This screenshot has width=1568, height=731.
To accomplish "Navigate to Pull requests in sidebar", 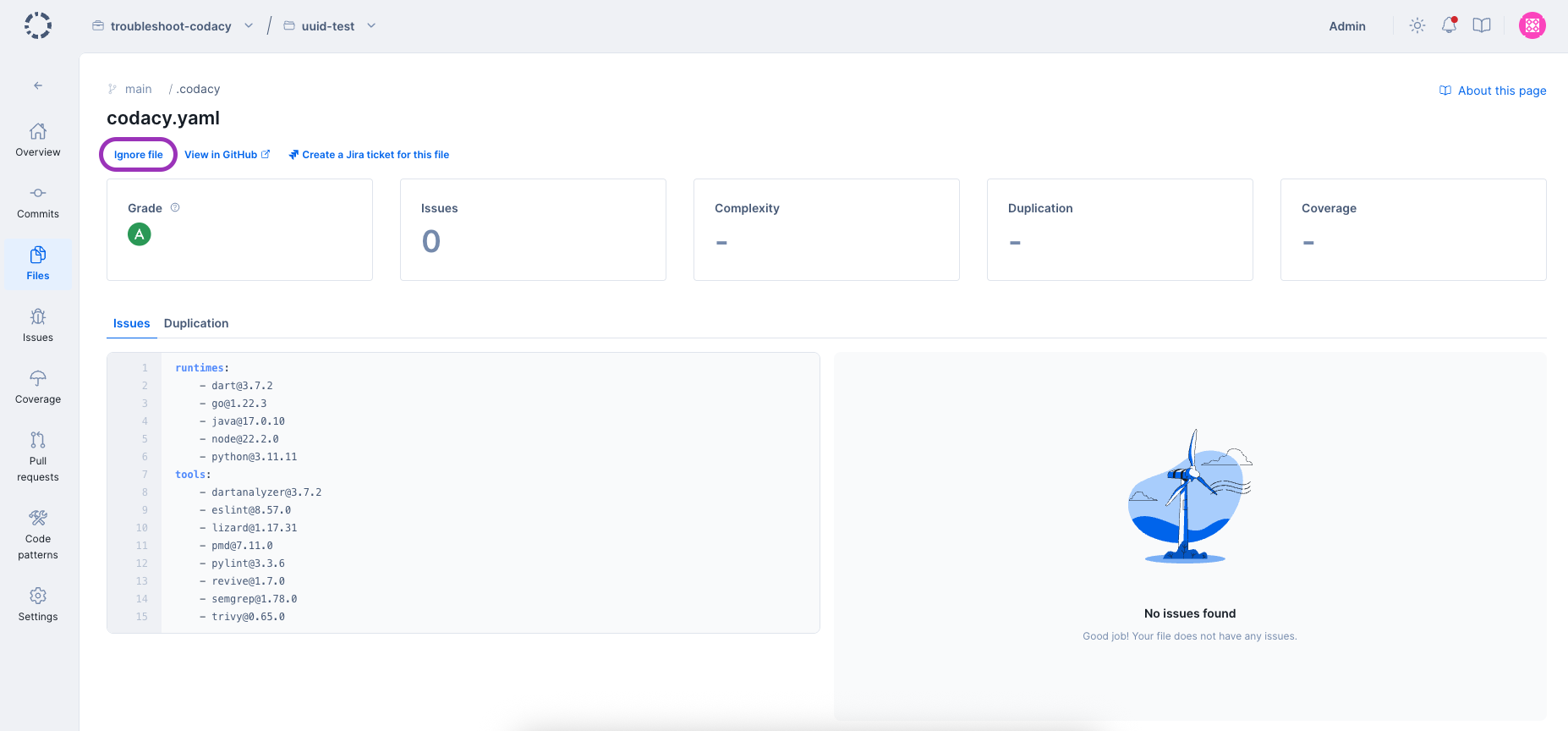I will click(x=38, y=456).
